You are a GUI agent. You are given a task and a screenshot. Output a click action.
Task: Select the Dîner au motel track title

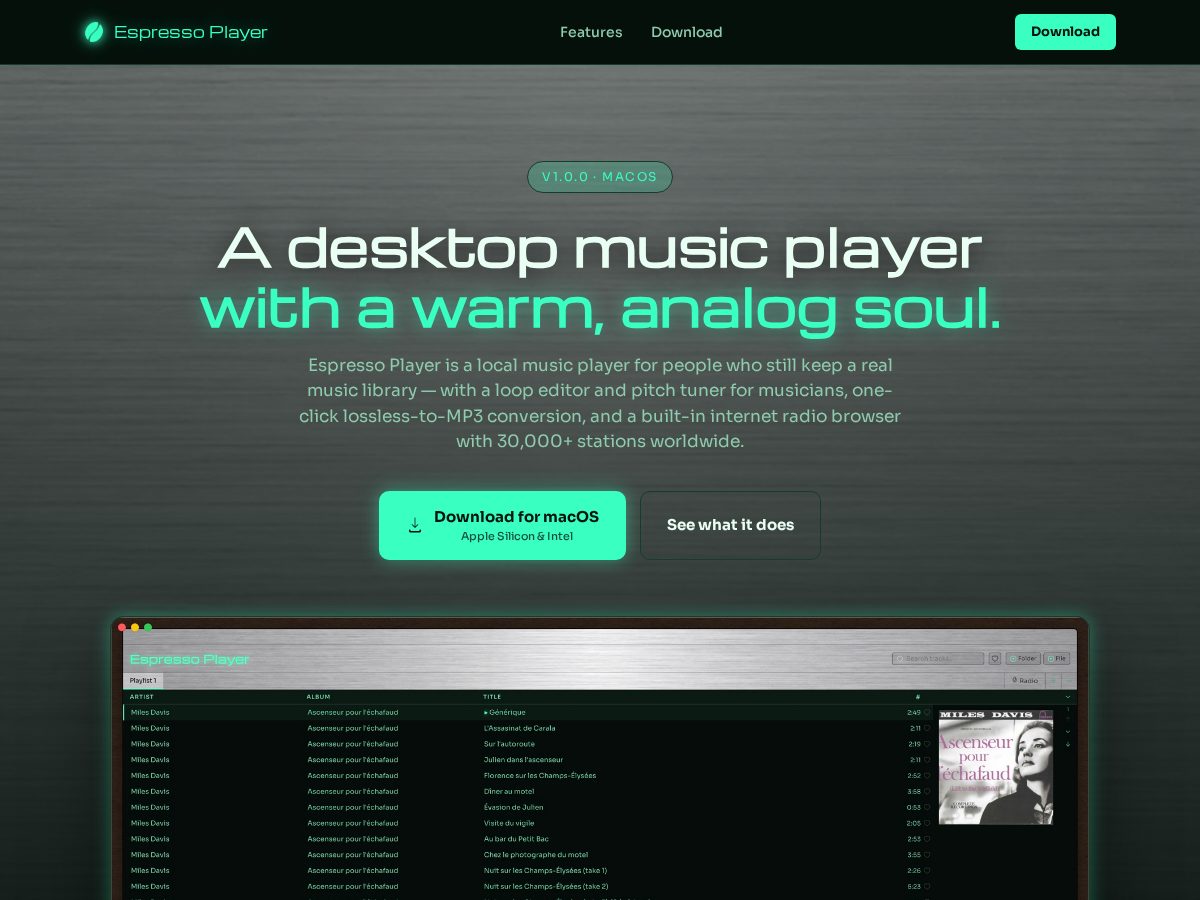tap(509, 792)
